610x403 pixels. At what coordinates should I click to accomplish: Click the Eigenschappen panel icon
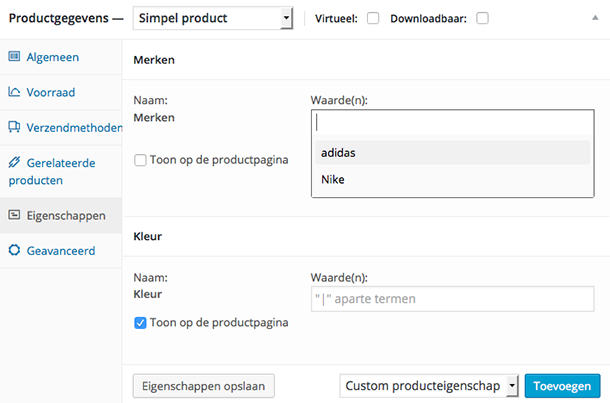[14, 215]
